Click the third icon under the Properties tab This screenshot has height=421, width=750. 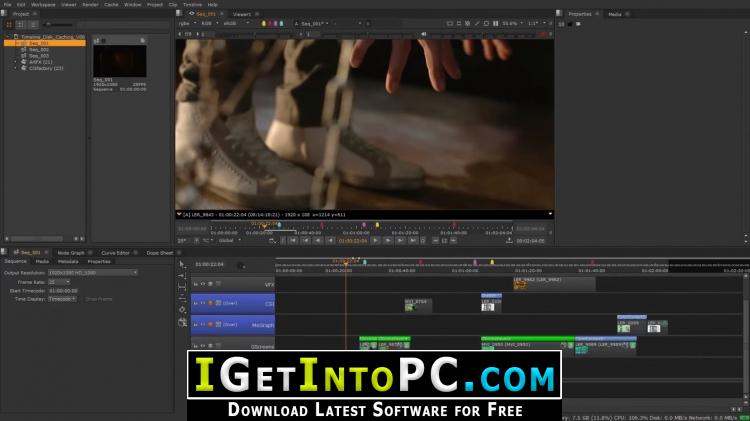click(578, 24)
